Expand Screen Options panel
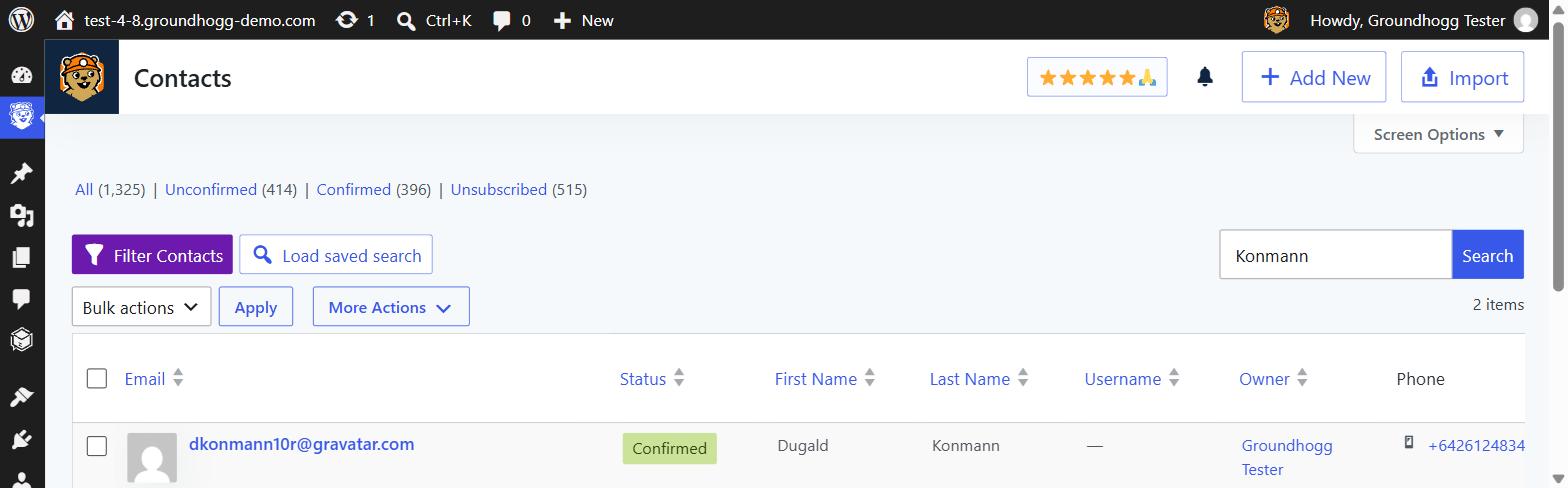Image resolution: width=1568 pixels, height=488 pixels. (1438, 134)
